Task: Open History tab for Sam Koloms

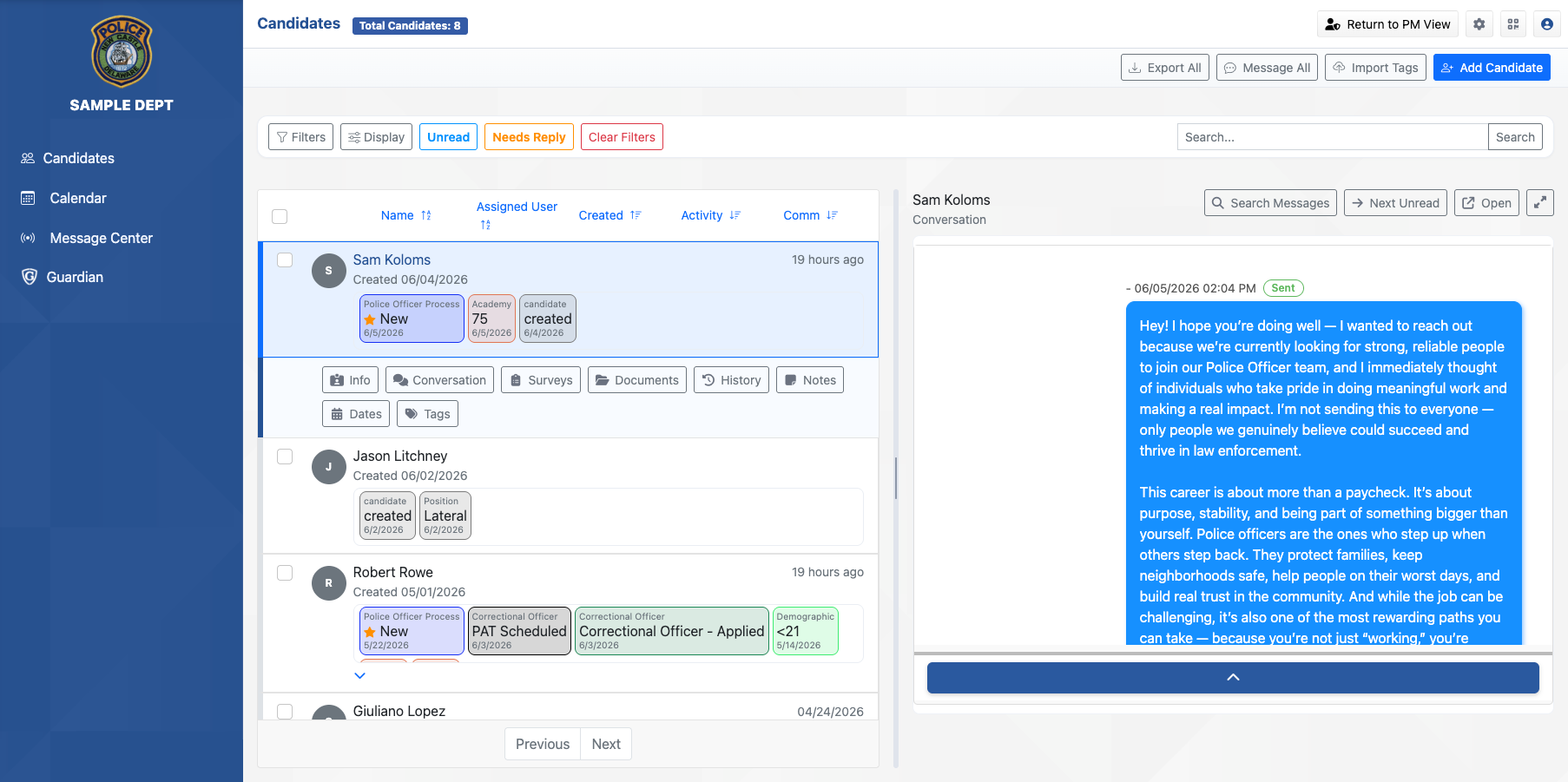Action: click(731, 380)
